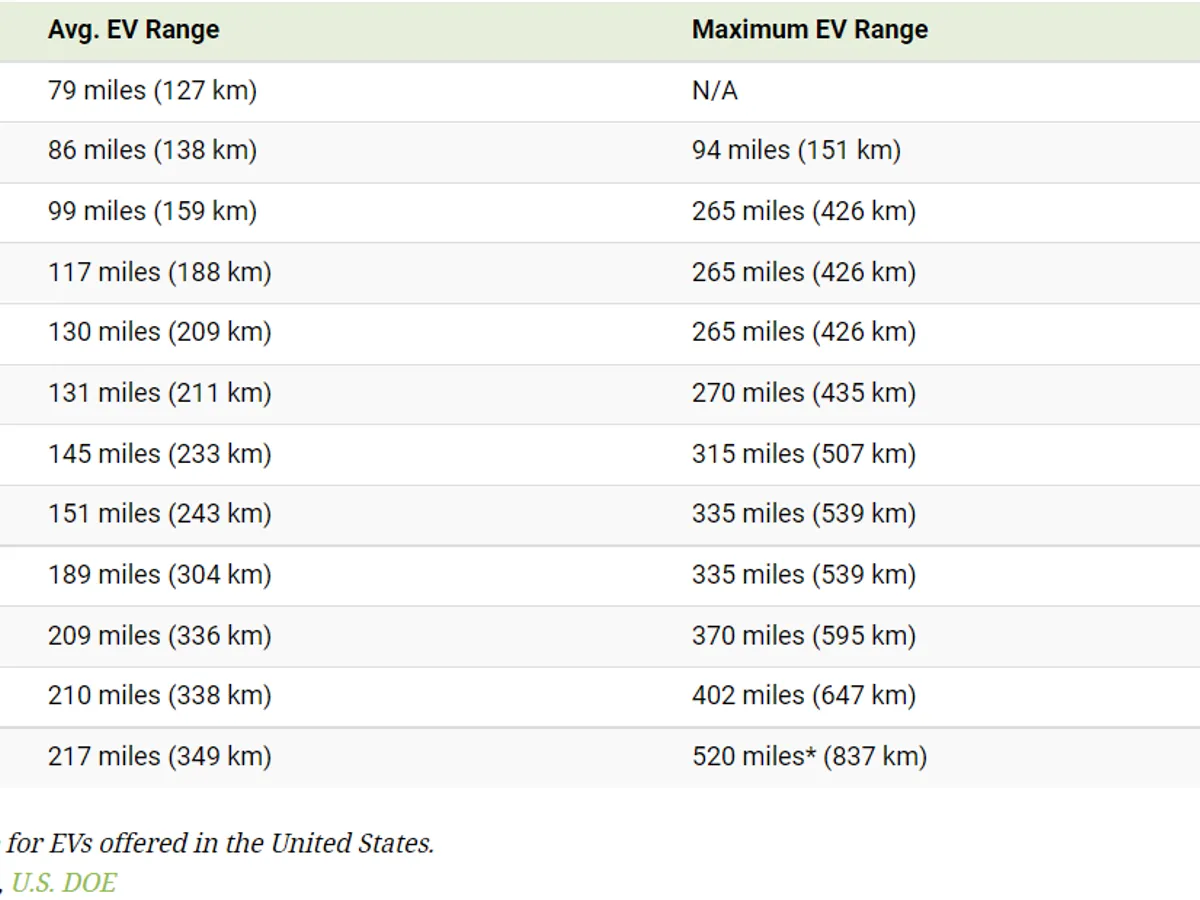Viewport: 1200px width, 900px height.
Task: Select the 217 miles (349 km) cell
Action: point(159,757)
